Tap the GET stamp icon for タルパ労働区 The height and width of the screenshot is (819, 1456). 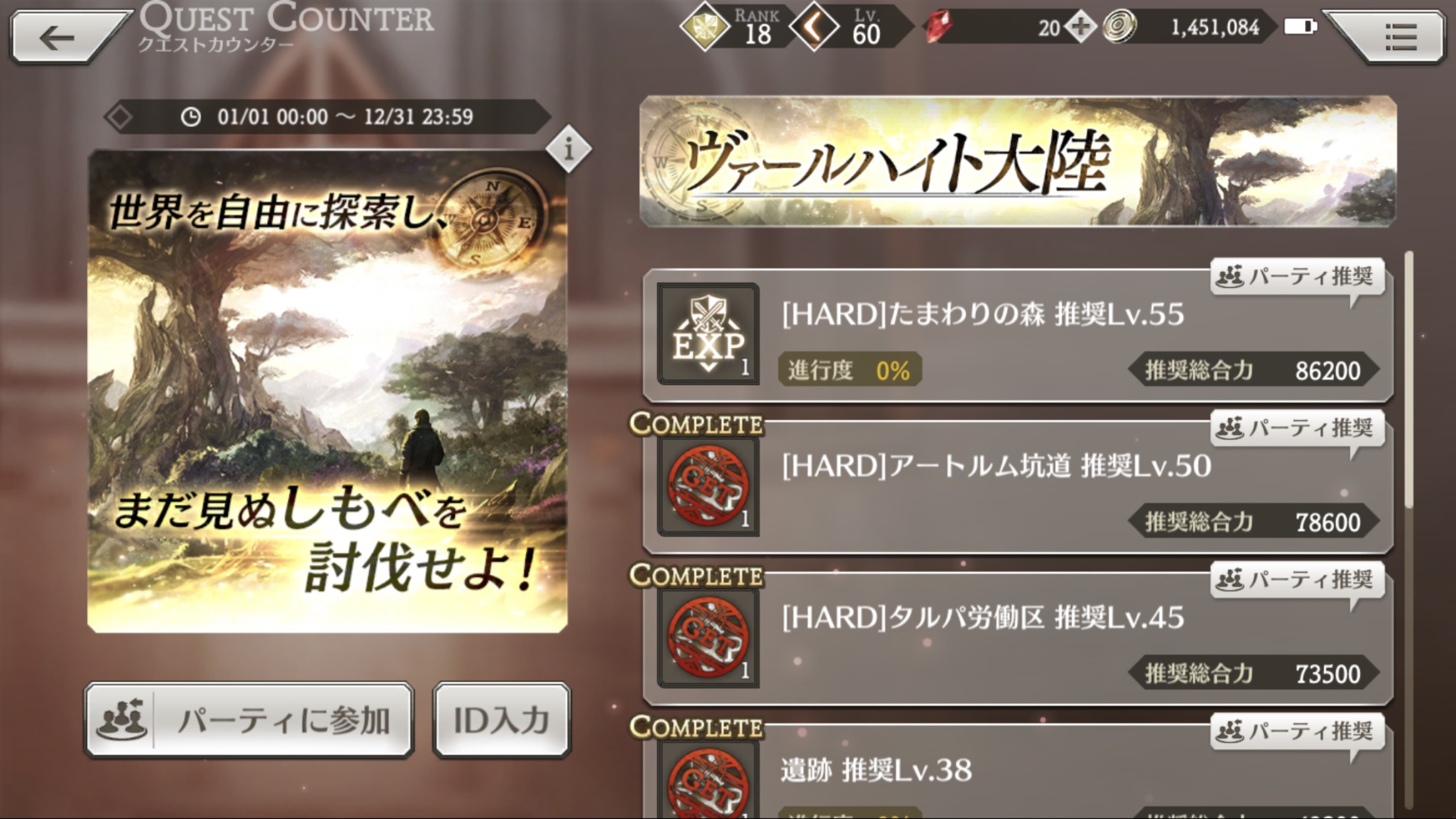pyautogui.click(x=708, y=638)
